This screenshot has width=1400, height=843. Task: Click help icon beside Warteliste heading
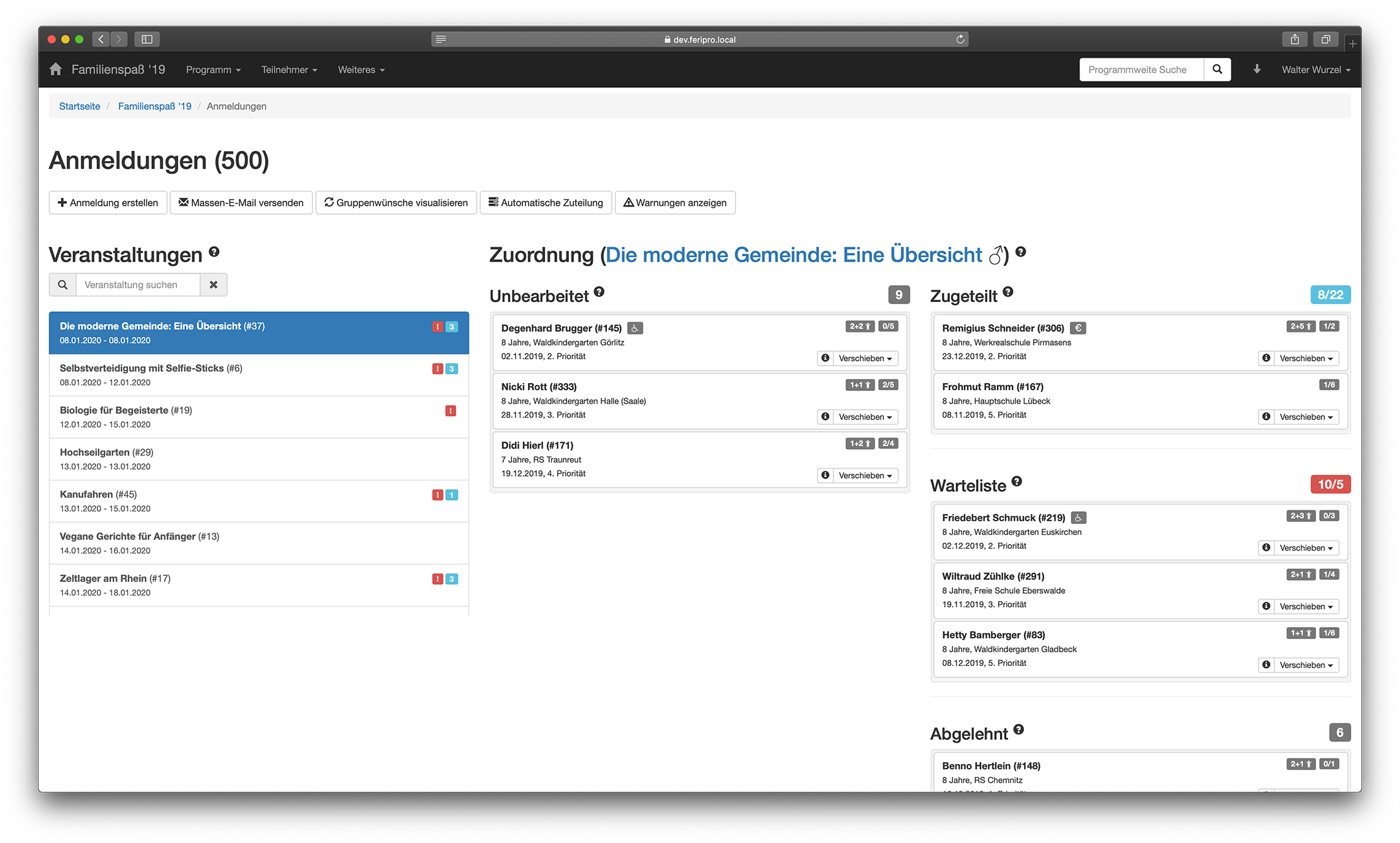point(1017,482)
